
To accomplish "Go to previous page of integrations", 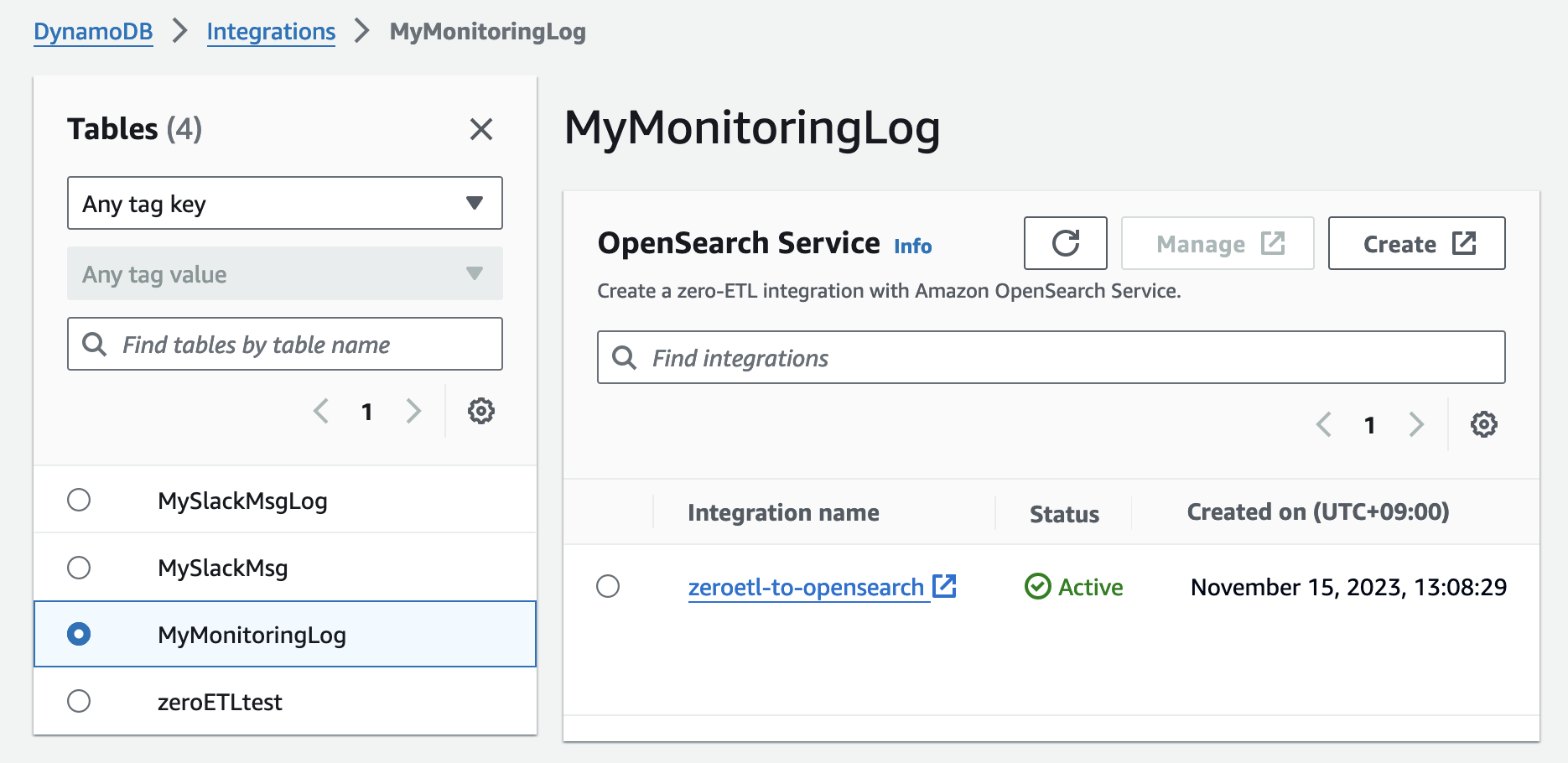I will pos(1324,424).
